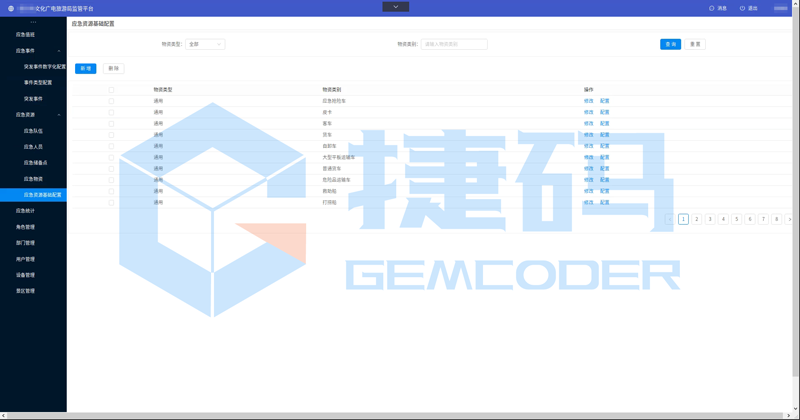Collapse the 应急事件 sidebar group
The width and height of the screenshot is (800, 420).
pos(59,51)
